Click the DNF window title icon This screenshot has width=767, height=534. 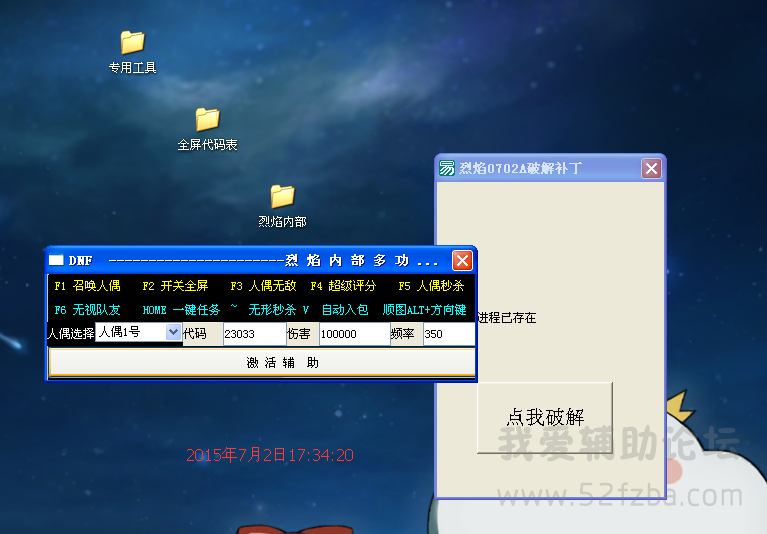point(56,260)
